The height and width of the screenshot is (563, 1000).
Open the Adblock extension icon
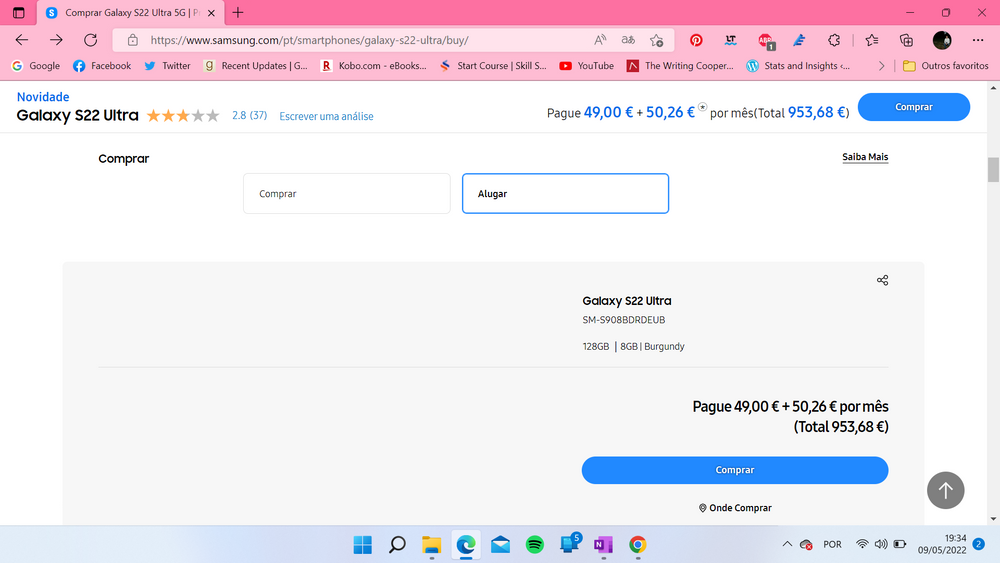click(765, 41)
